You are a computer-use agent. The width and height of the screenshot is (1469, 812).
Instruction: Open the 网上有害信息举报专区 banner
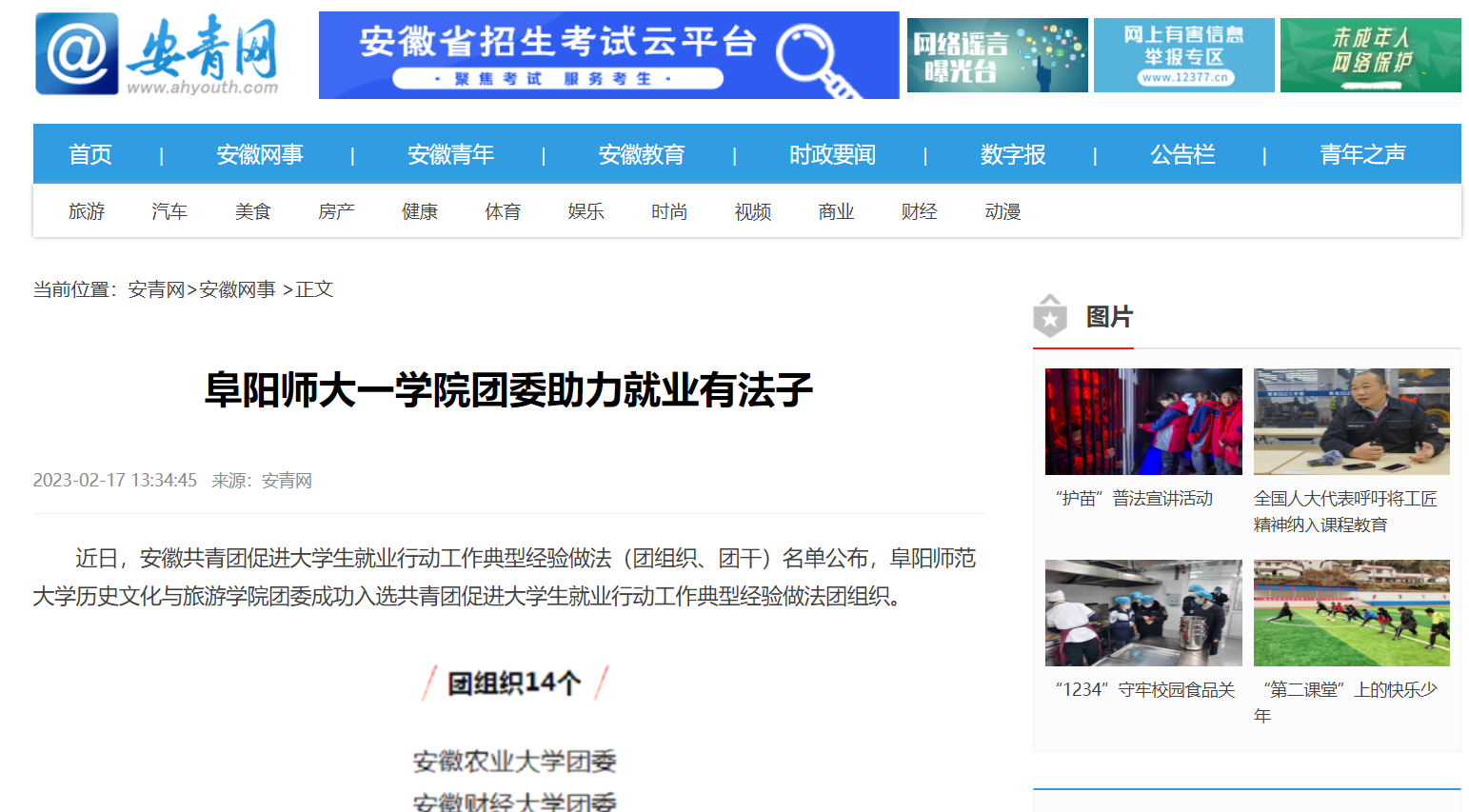pyautogui.click(x=1183, y=55)
